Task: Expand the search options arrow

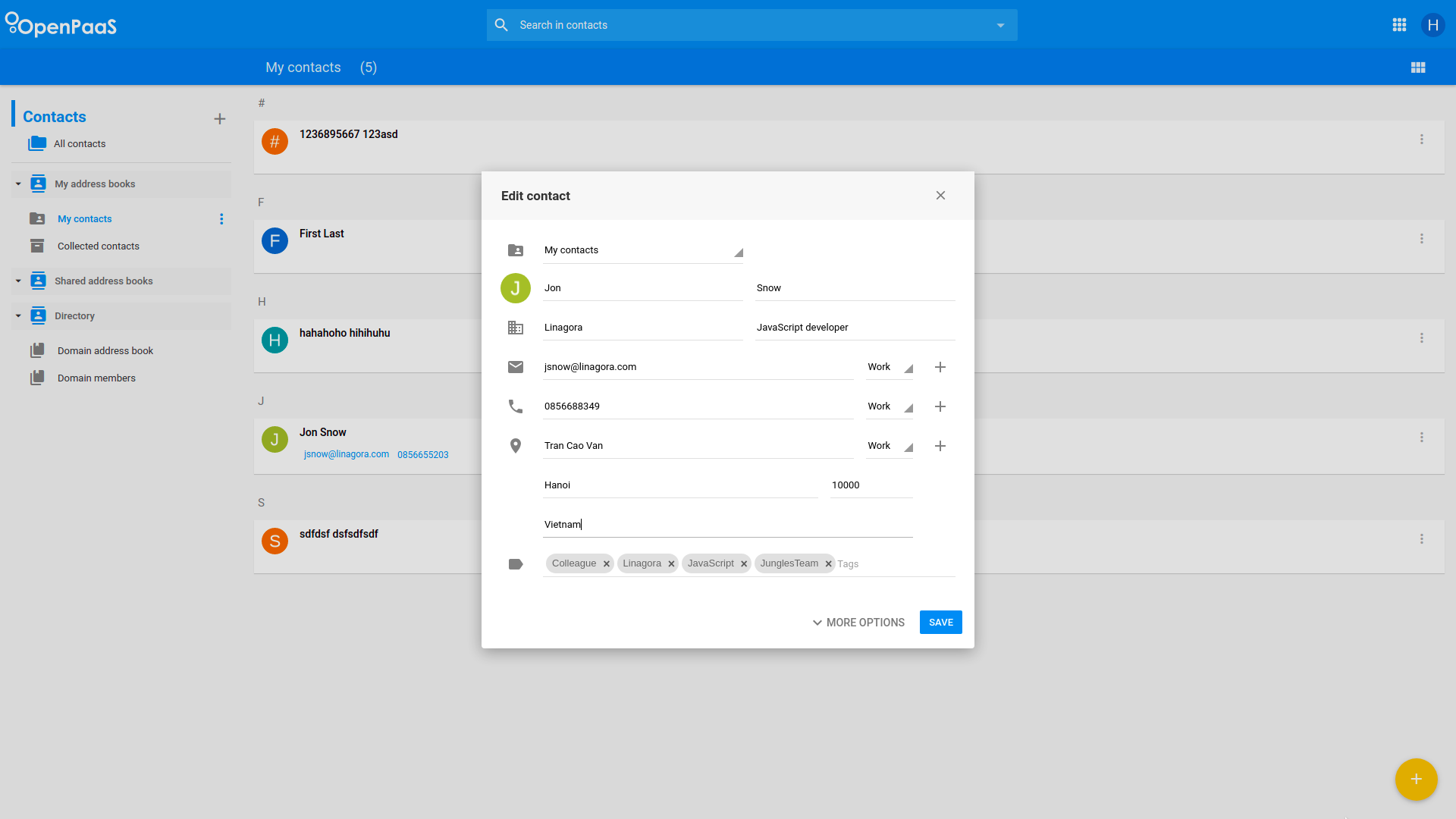Action: (x=1000, y=25)
